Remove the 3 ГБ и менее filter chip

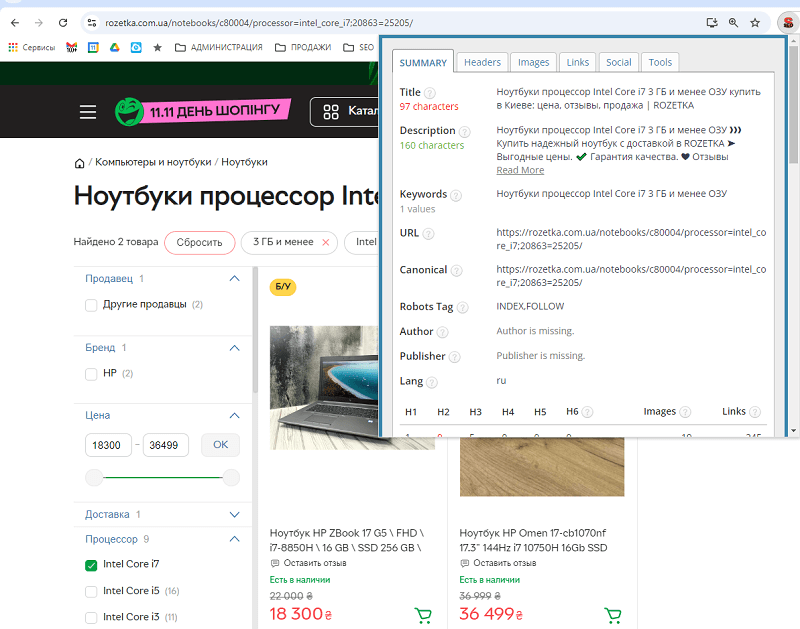326,242
